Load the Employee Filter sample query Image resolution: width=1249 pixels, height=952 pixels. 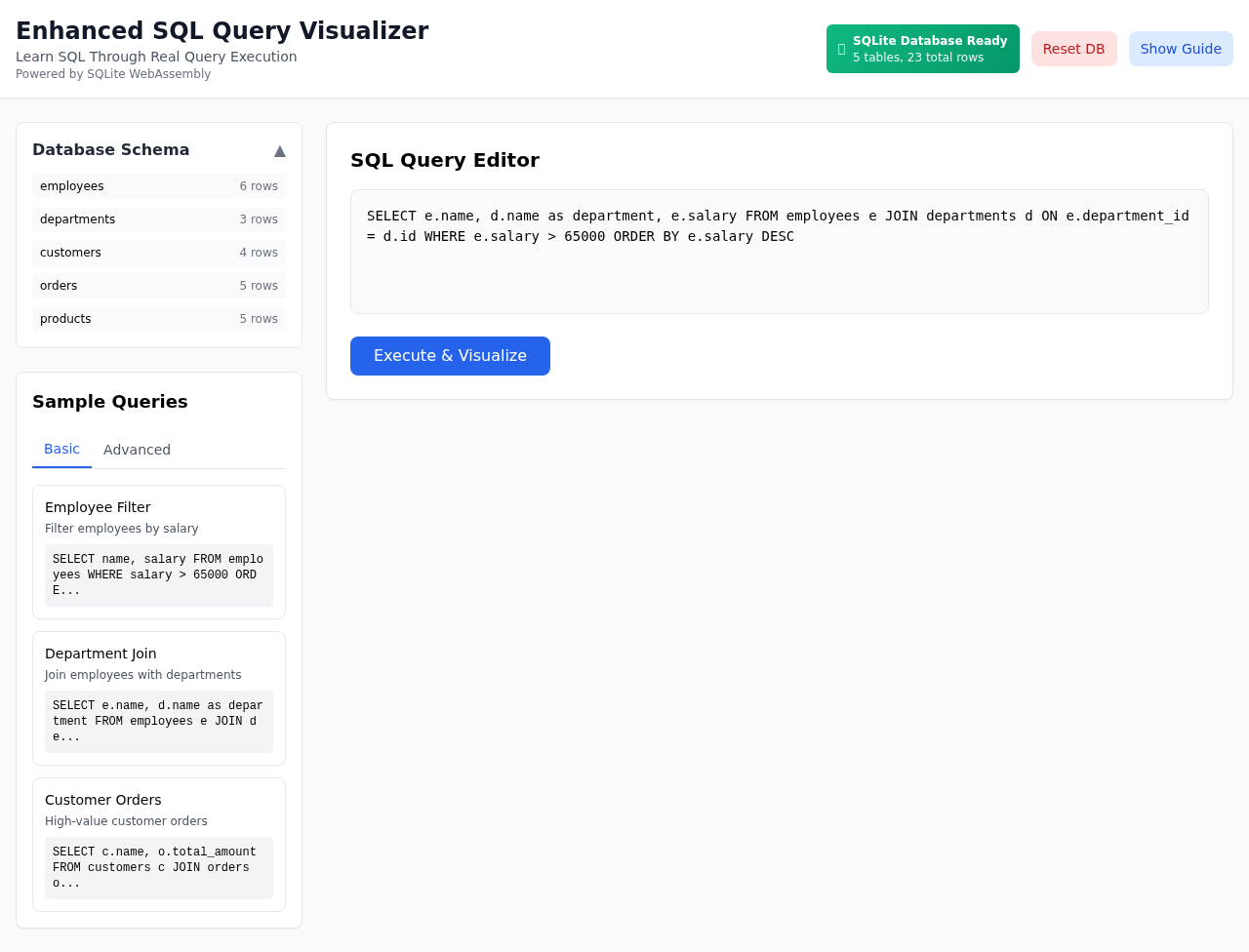coord(158,551)
